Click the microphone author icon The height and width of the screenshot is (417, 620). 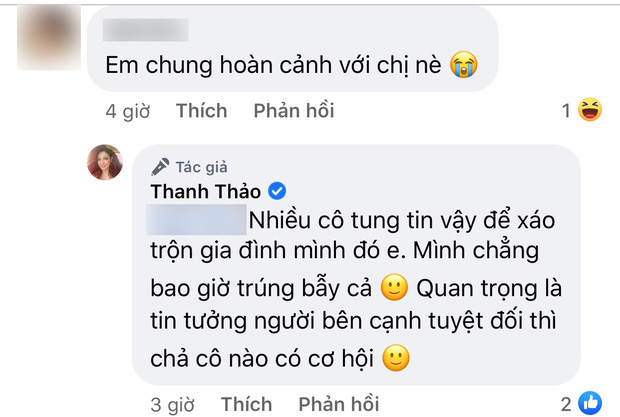159,166
